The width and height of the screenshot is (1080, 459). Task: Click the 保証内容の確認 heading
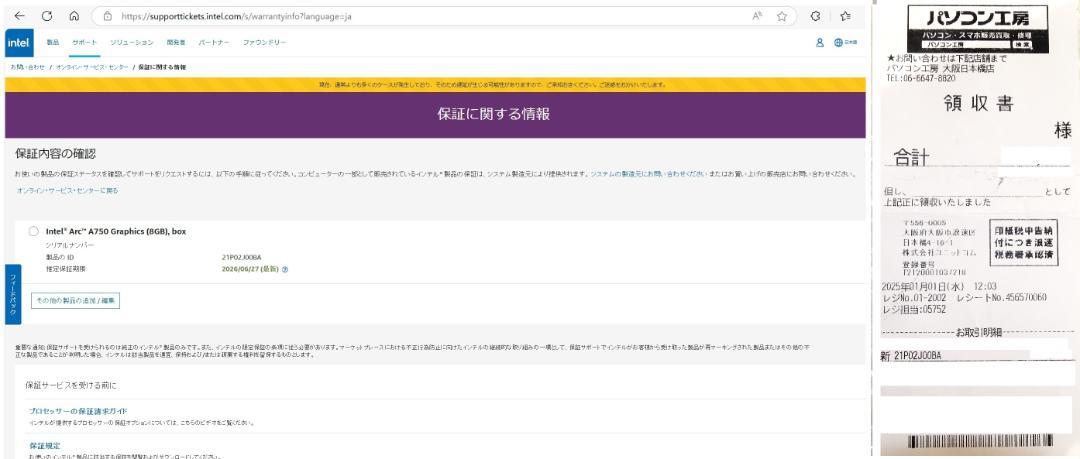click(x=55, y=154)
